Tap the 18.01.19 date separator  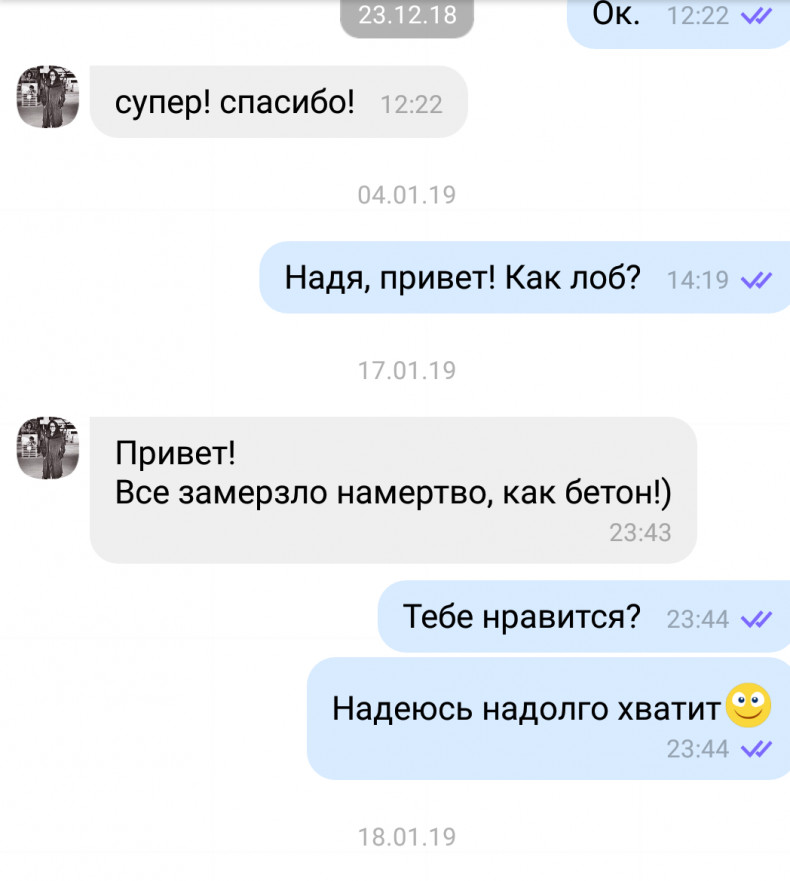click(407, 837)
